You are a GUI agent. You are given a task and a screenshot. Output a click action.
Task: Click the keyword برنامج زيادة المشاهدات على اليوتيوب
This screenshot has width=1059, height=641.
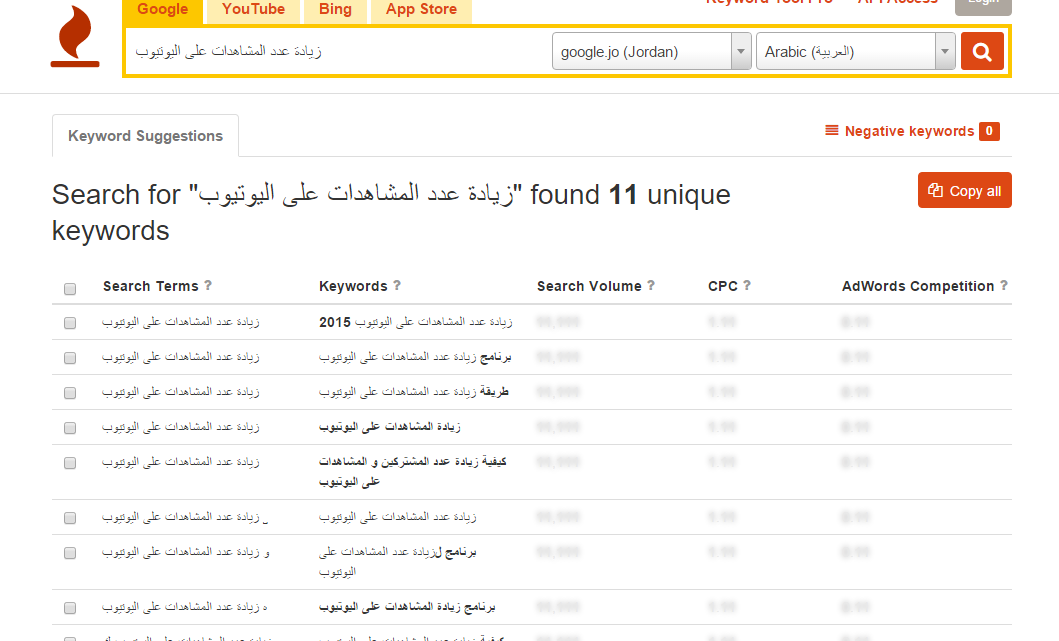407,607
